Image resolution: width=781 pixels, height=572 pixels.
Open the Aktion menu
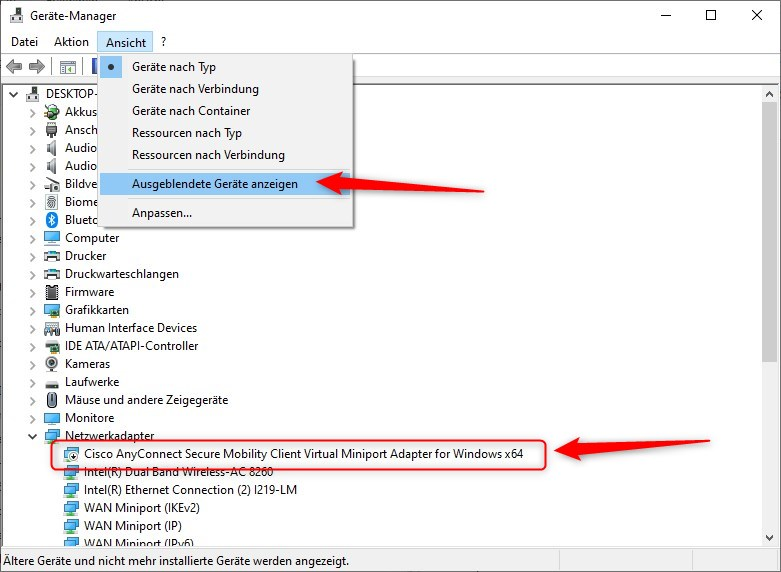(71, 42)
